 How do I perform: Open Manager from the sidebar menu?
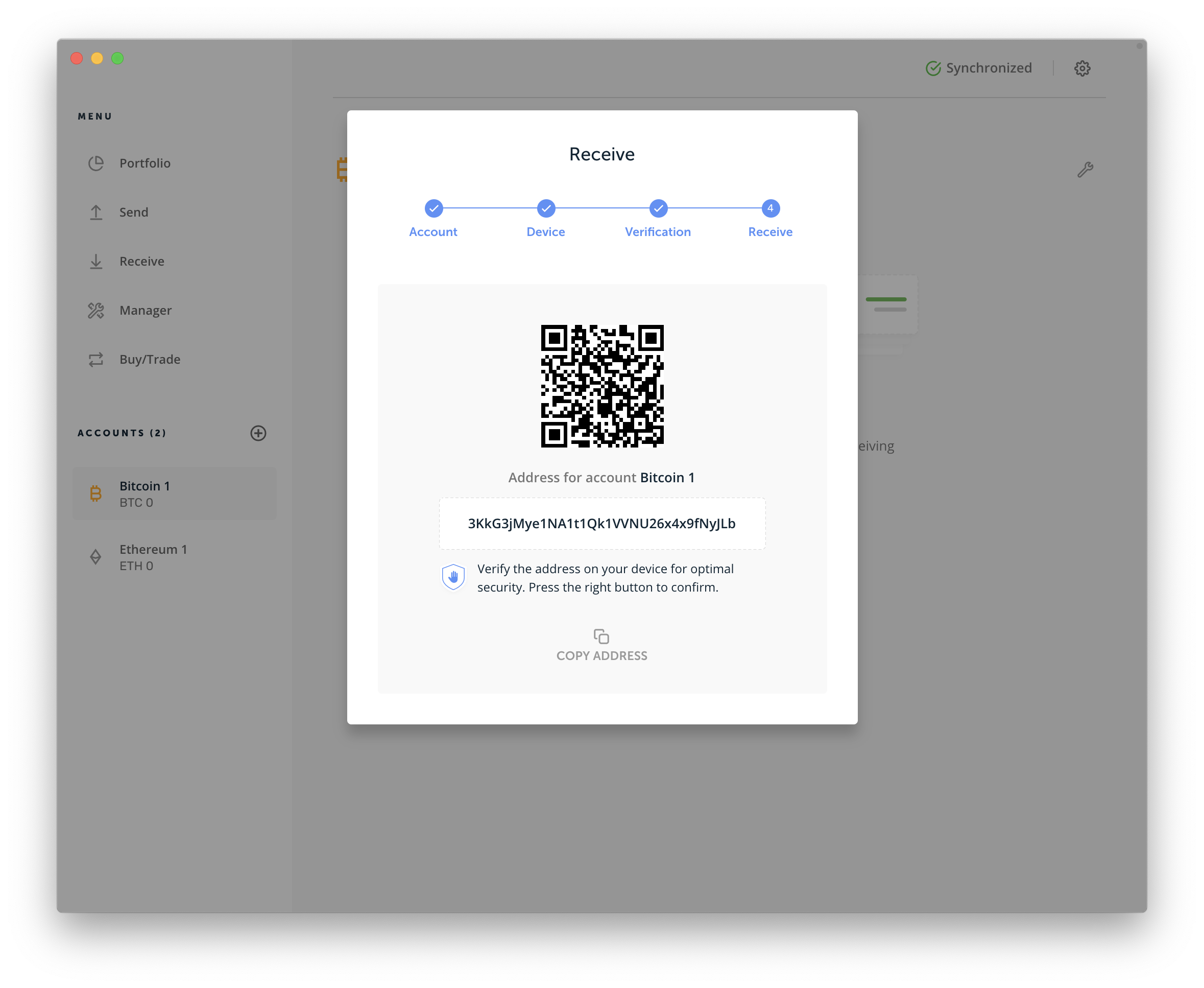point(145,310)
